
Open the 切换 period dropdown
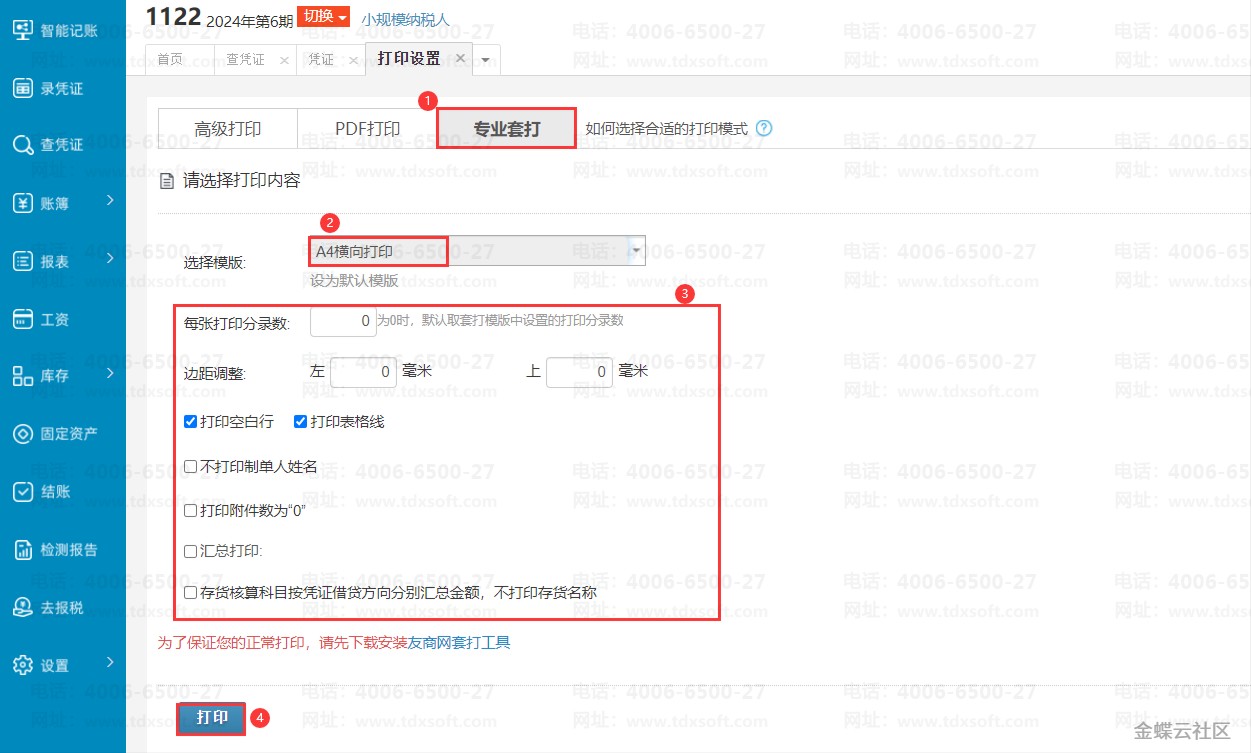coord(325,17)
